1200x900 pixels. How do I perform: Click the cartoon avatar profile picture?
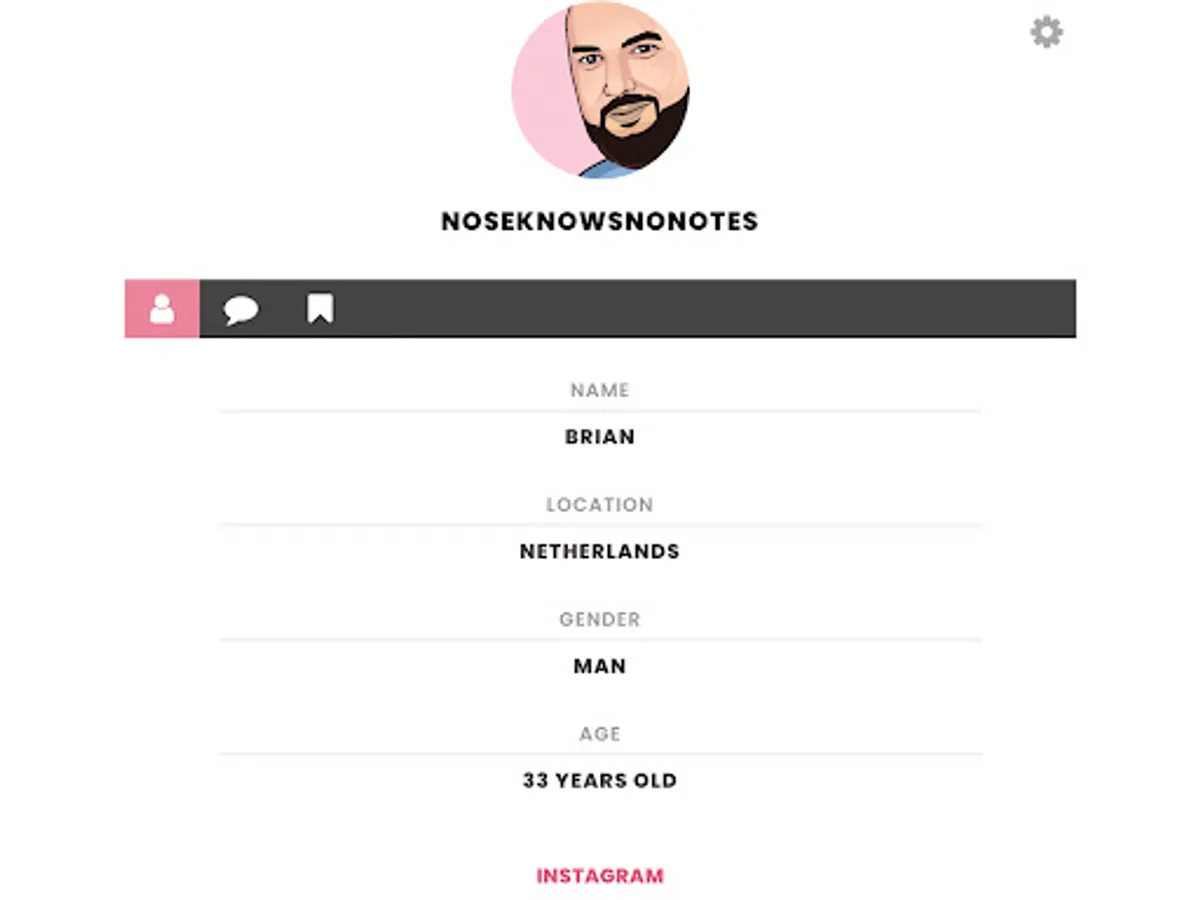(600, 90)
